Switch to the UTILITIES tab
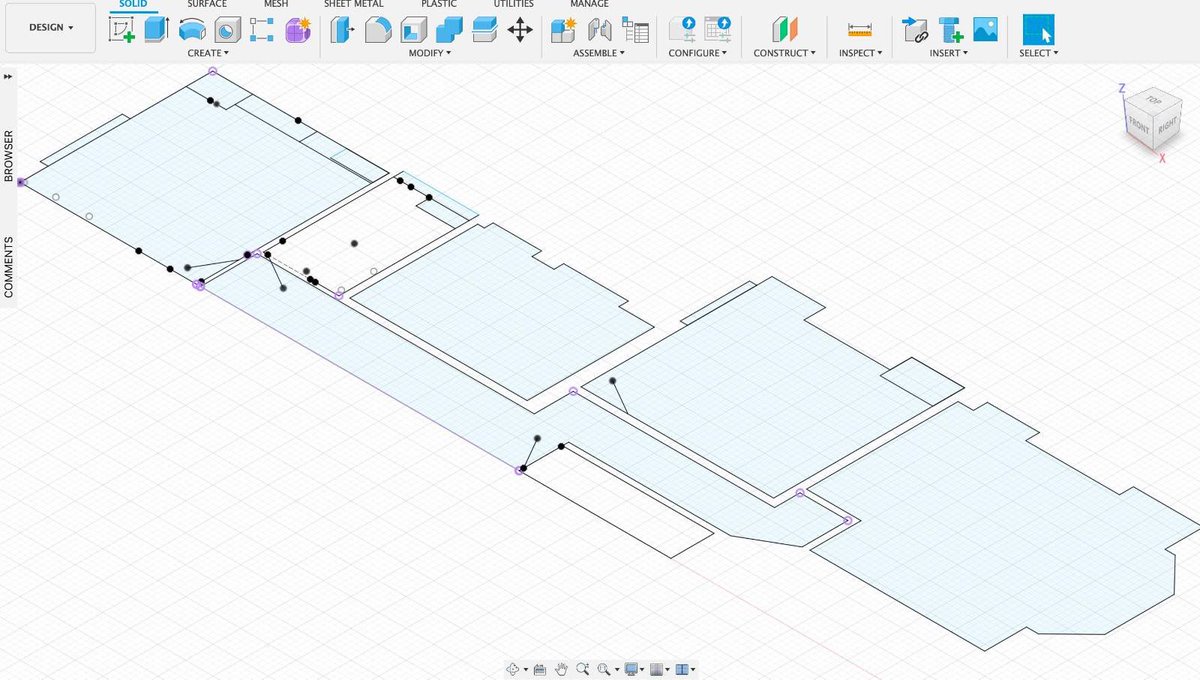Image resolution: width=1200 pixels, height=680 pixels. coord(513,5)
